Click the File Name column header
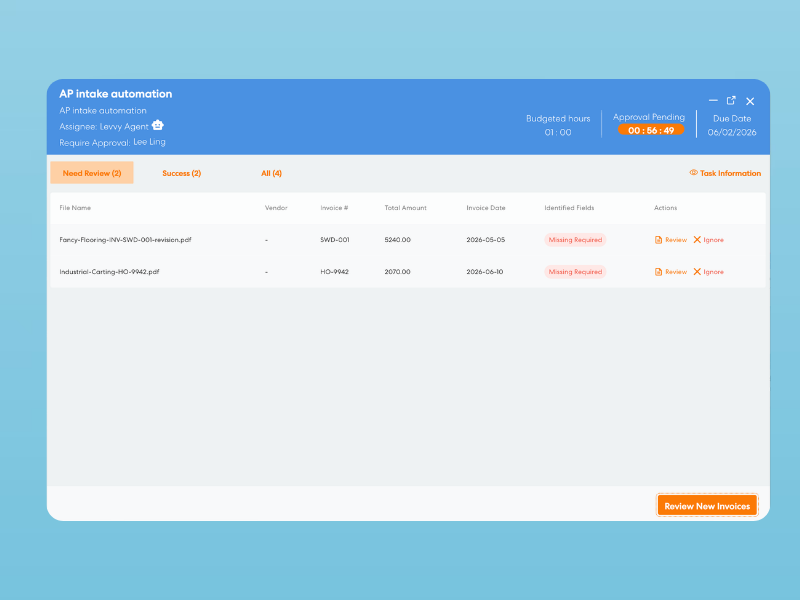Image resolution: width=800 pixels, height=600 pixels. 75,208
